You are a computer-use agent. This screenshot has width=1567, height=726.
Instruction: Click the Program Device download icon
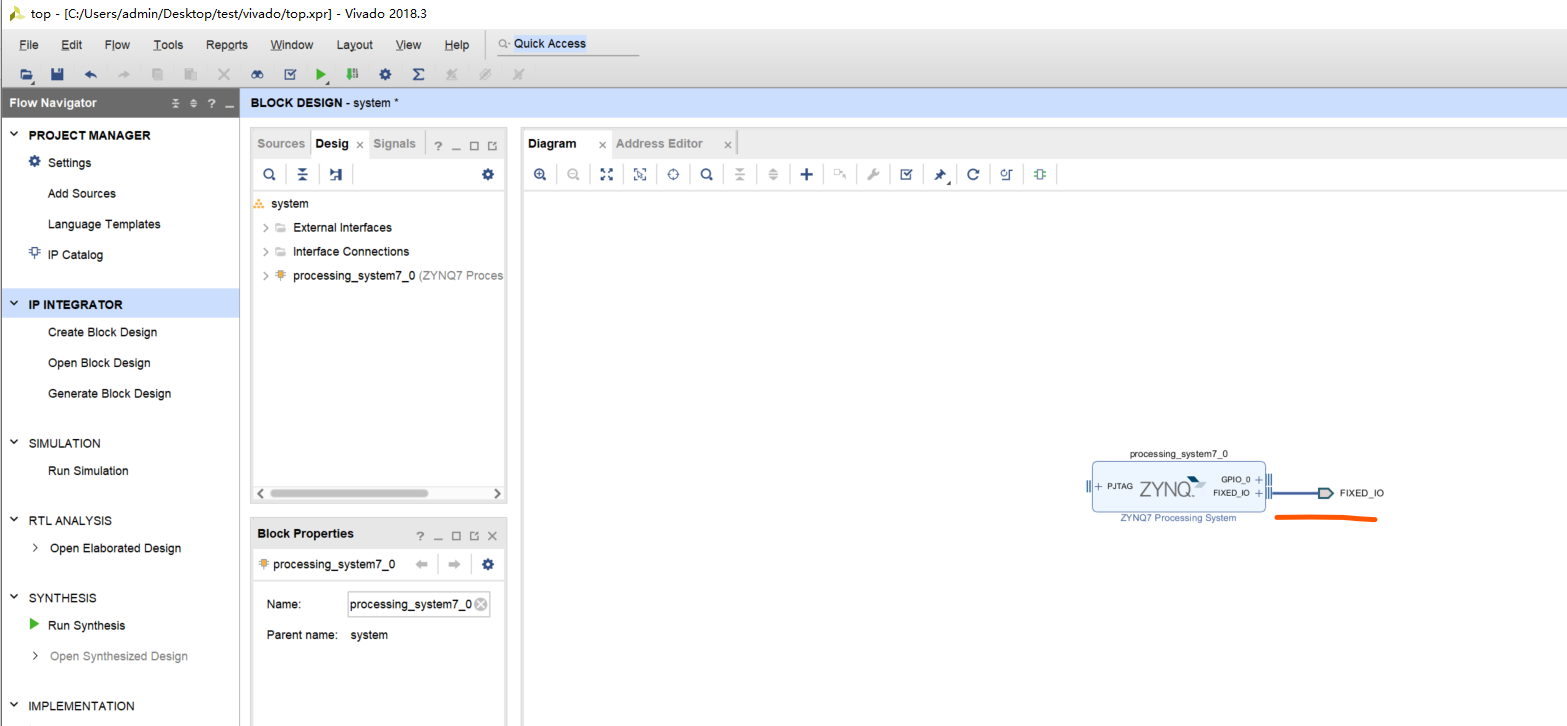click(x=352, y=74)
